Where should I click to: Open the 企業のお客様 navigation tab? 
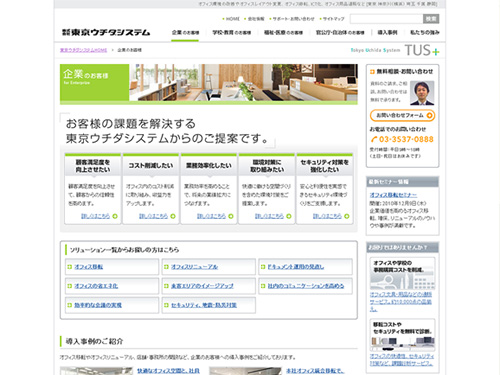[185, 32]
